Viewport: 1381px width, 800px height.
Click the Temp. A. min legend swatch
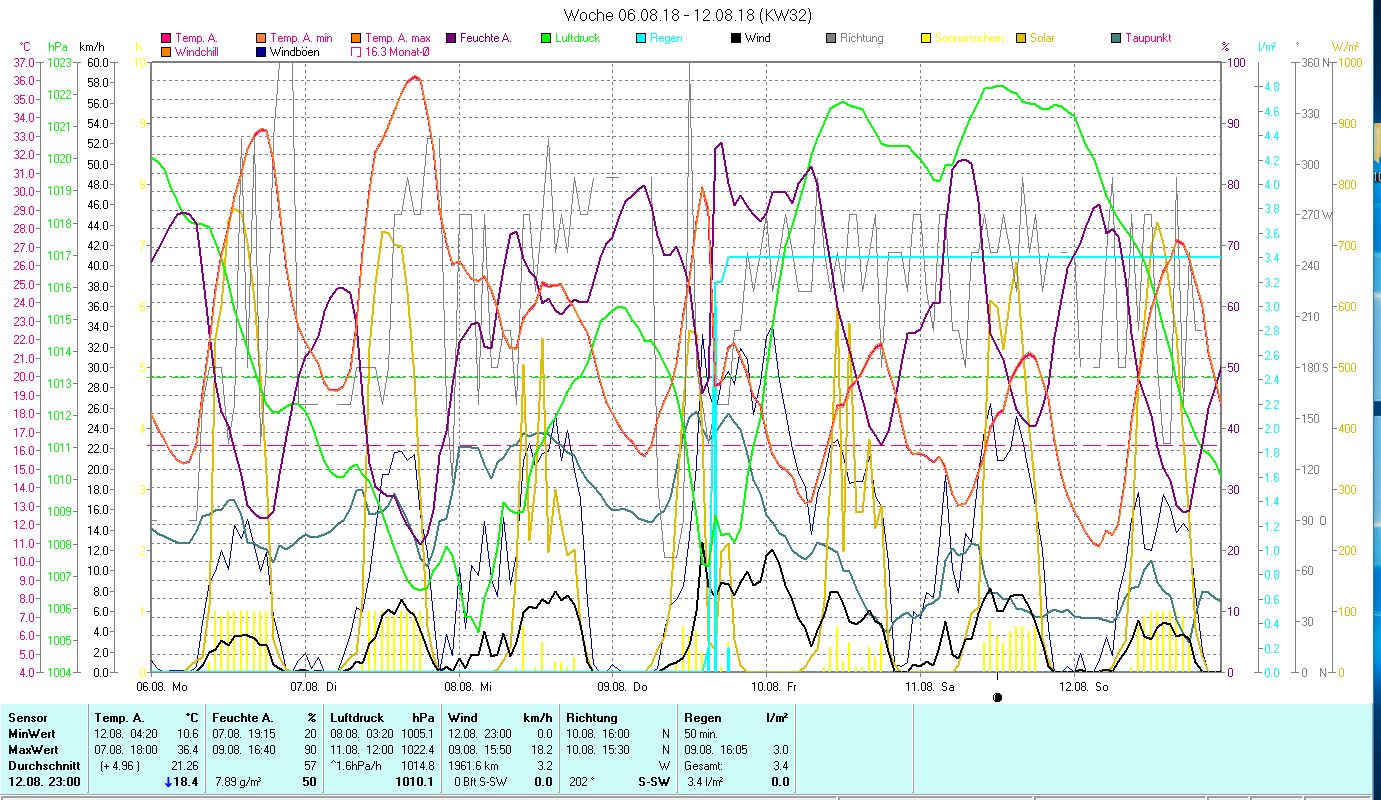(x=261, y=39)
